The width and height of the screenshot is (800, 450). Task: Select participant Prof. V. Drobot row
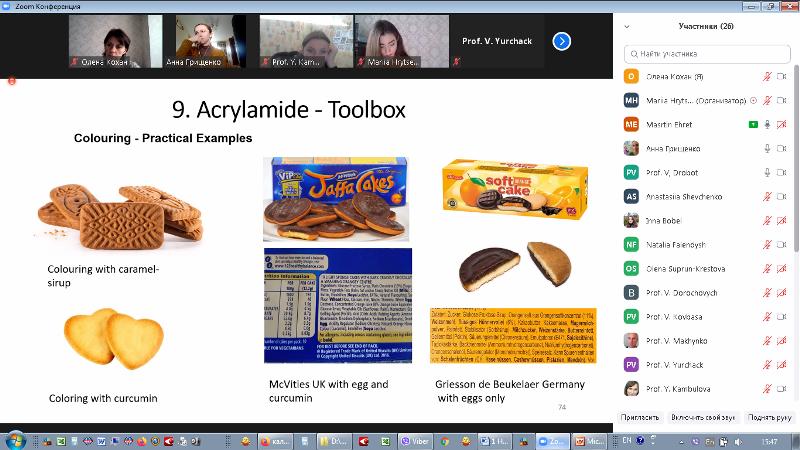point(706,172)
